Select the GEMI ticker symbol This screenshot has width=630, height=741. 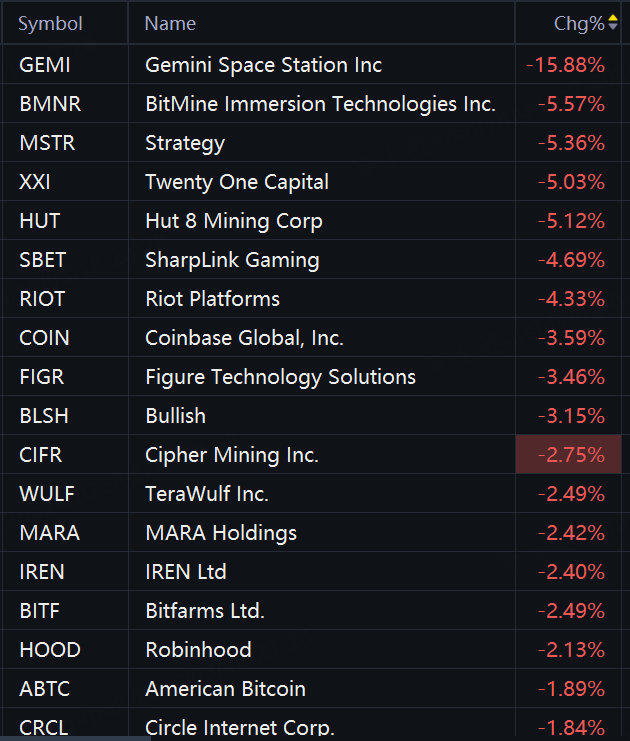pyautogui.click(x=45, y=65)
